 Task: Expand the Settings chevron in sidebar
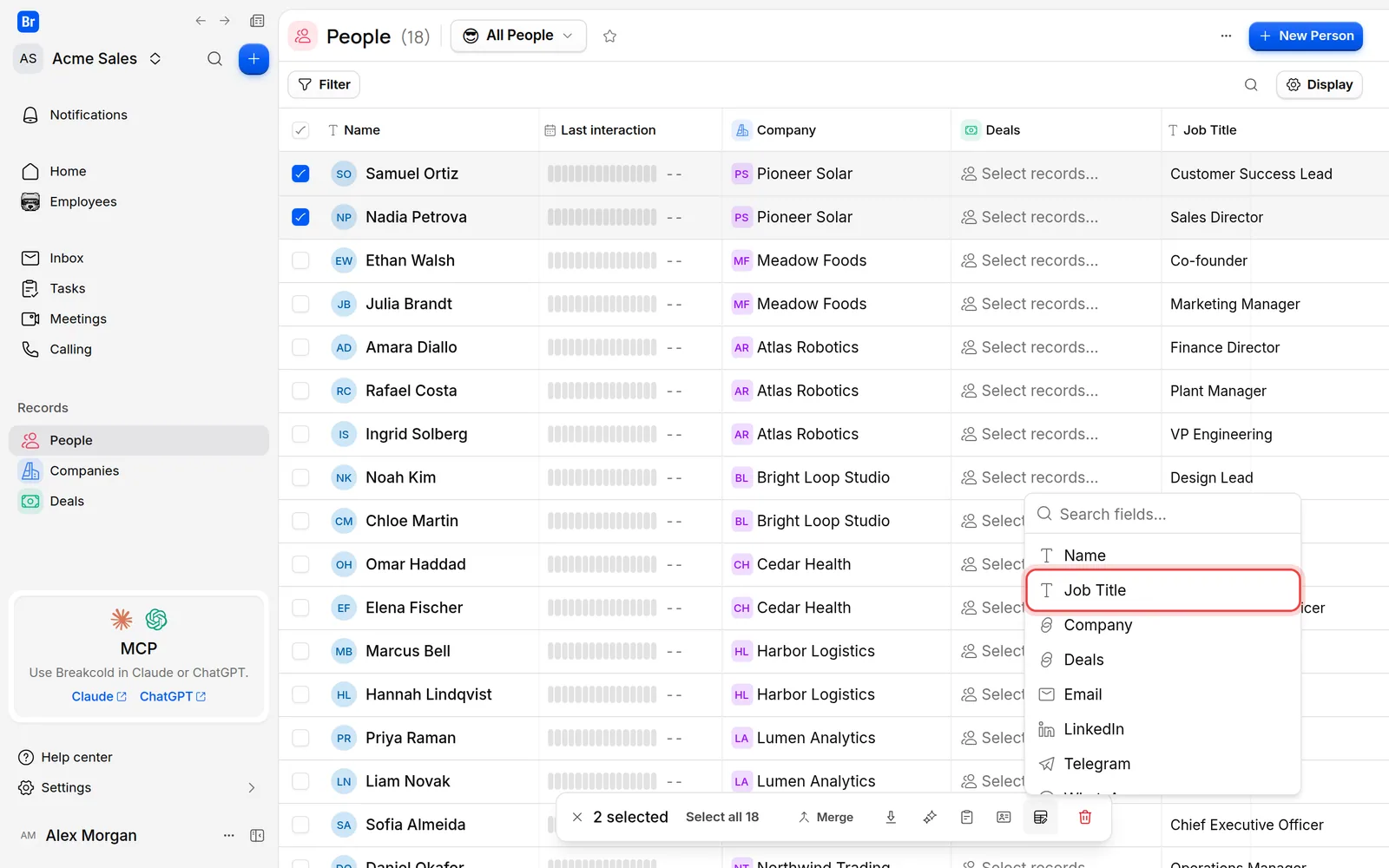coord(252,788)
